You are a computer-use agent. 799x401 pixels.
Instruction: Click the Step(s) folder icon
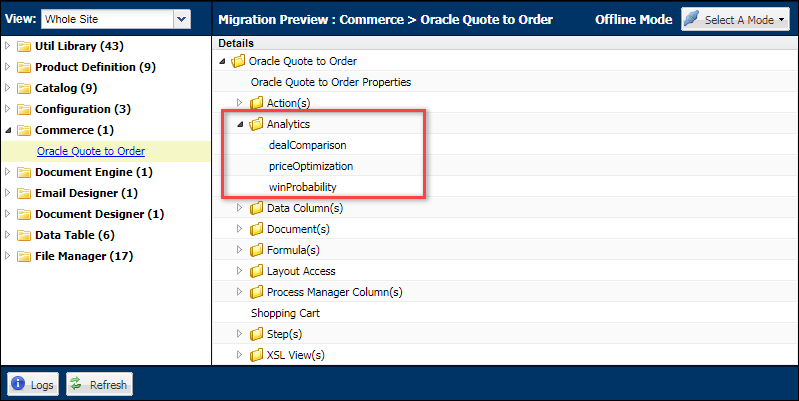tap(256, 334)
